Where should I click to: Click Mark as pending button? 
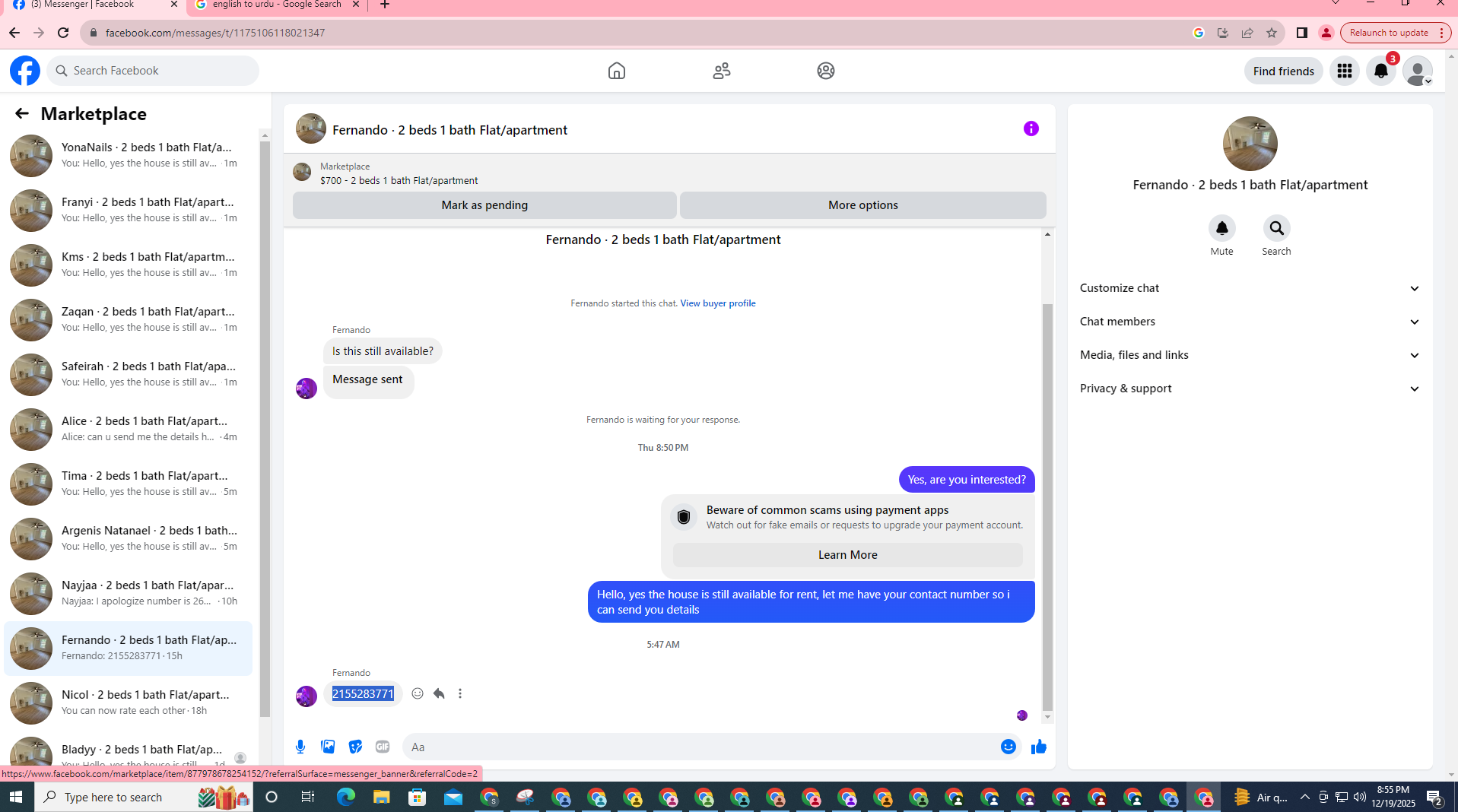(484, 205)
